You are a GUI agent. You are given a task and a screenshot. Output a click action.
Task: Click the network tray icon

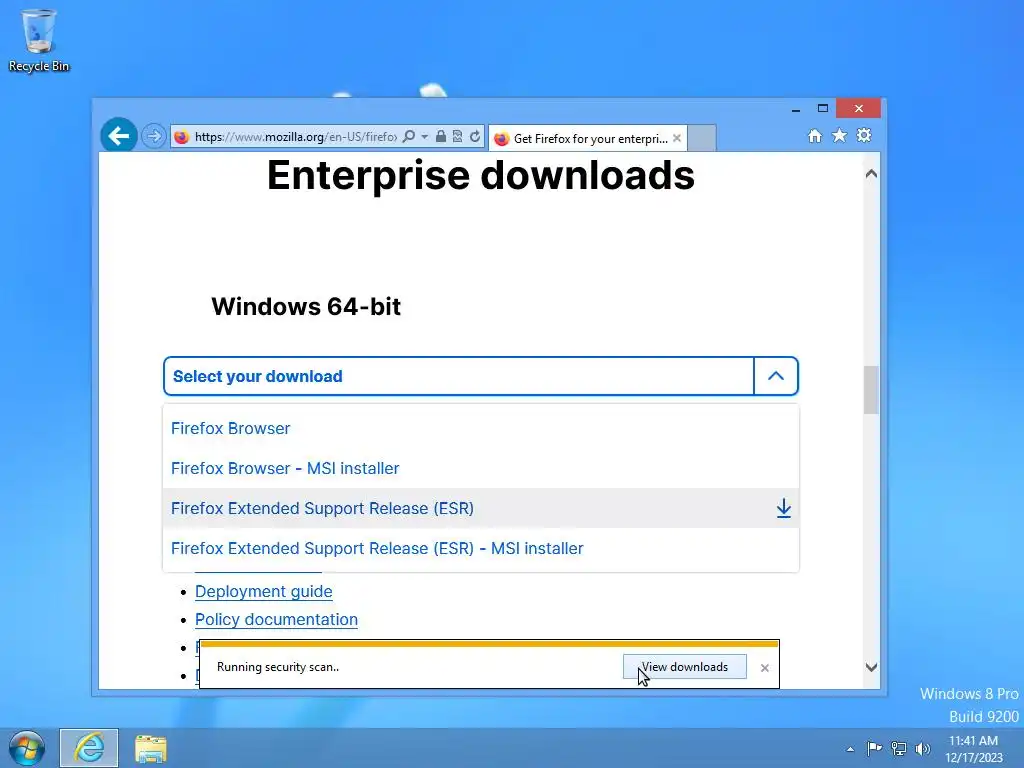tap(899, 748)
